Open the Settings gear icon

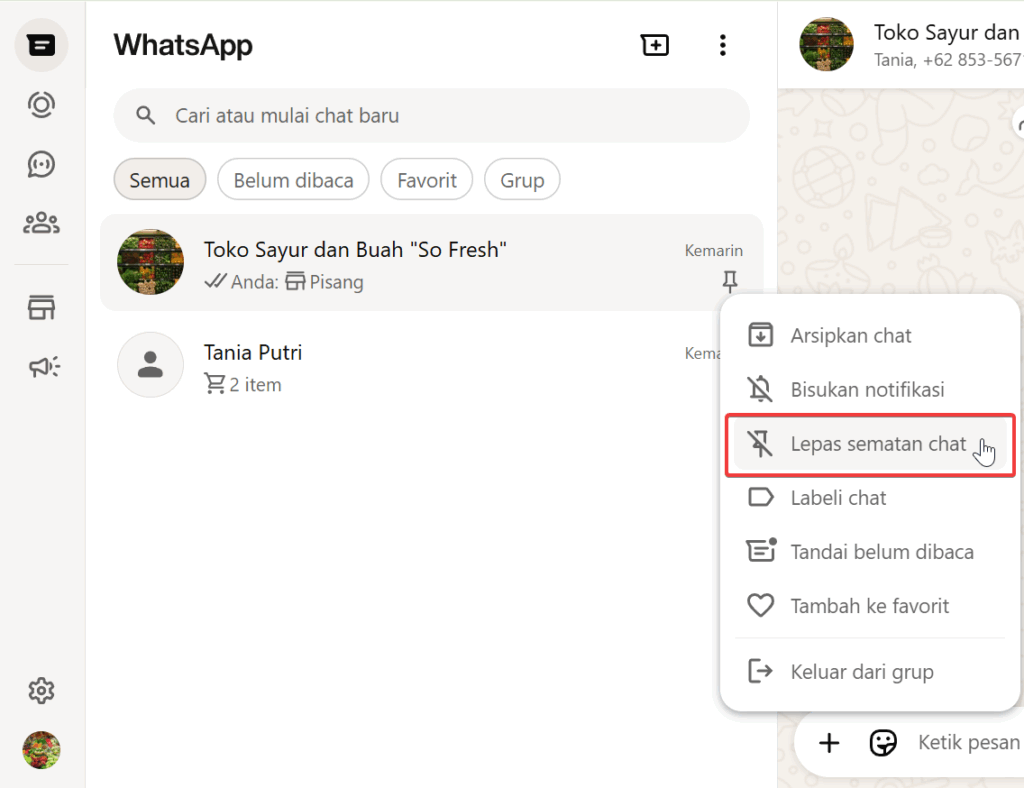coord(41,690)
